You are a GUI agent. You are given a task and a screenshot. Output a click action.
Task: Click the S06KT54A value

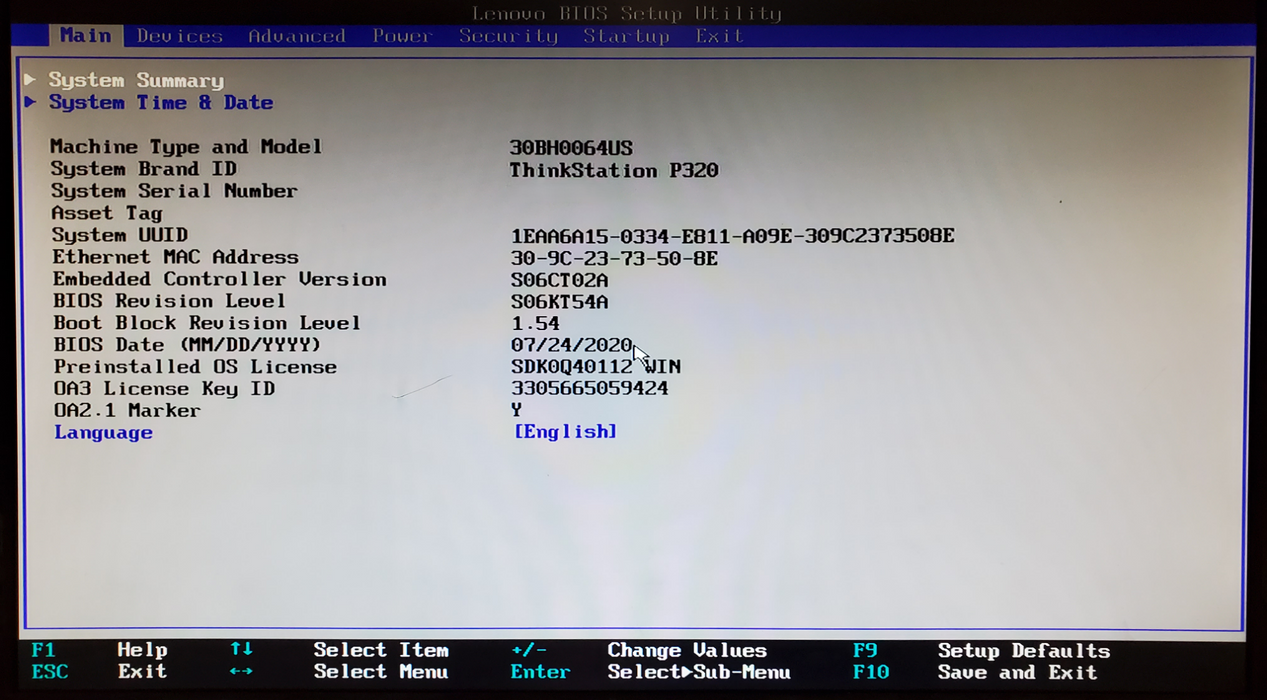(559, 302)
